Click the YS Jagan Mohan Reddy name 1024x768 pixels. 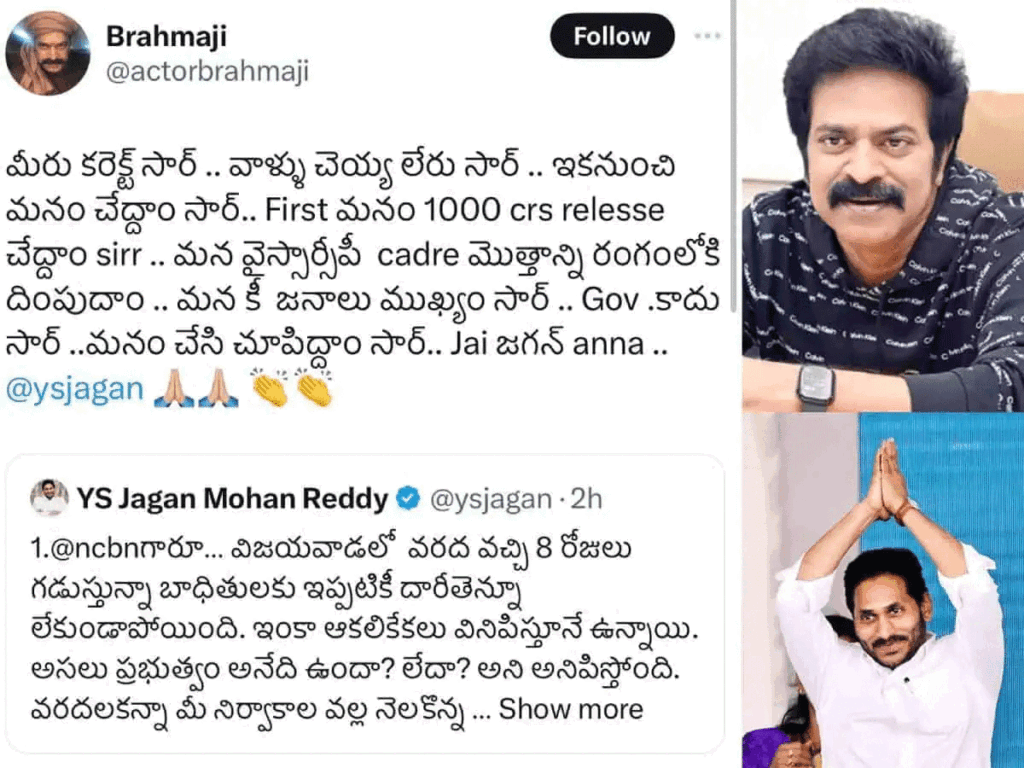coord(232,499)
